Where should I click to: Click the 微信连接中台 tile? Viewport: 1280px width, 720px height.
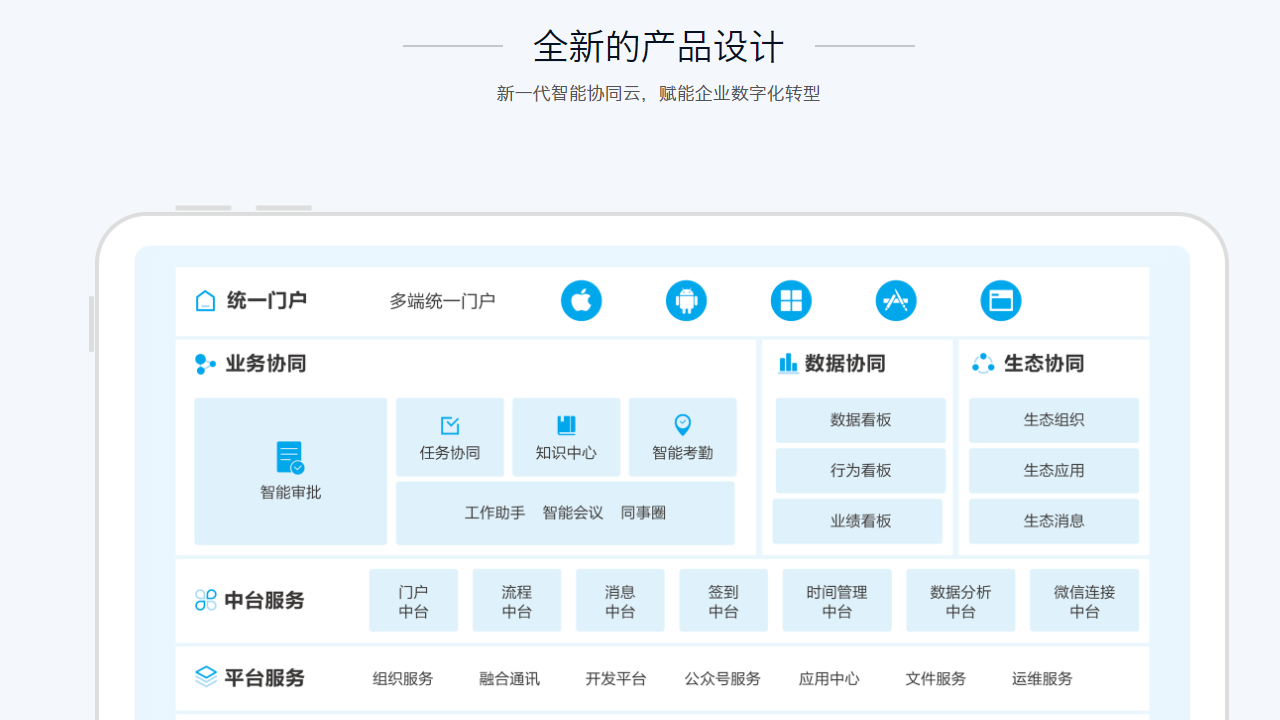tap(1085, 600)
